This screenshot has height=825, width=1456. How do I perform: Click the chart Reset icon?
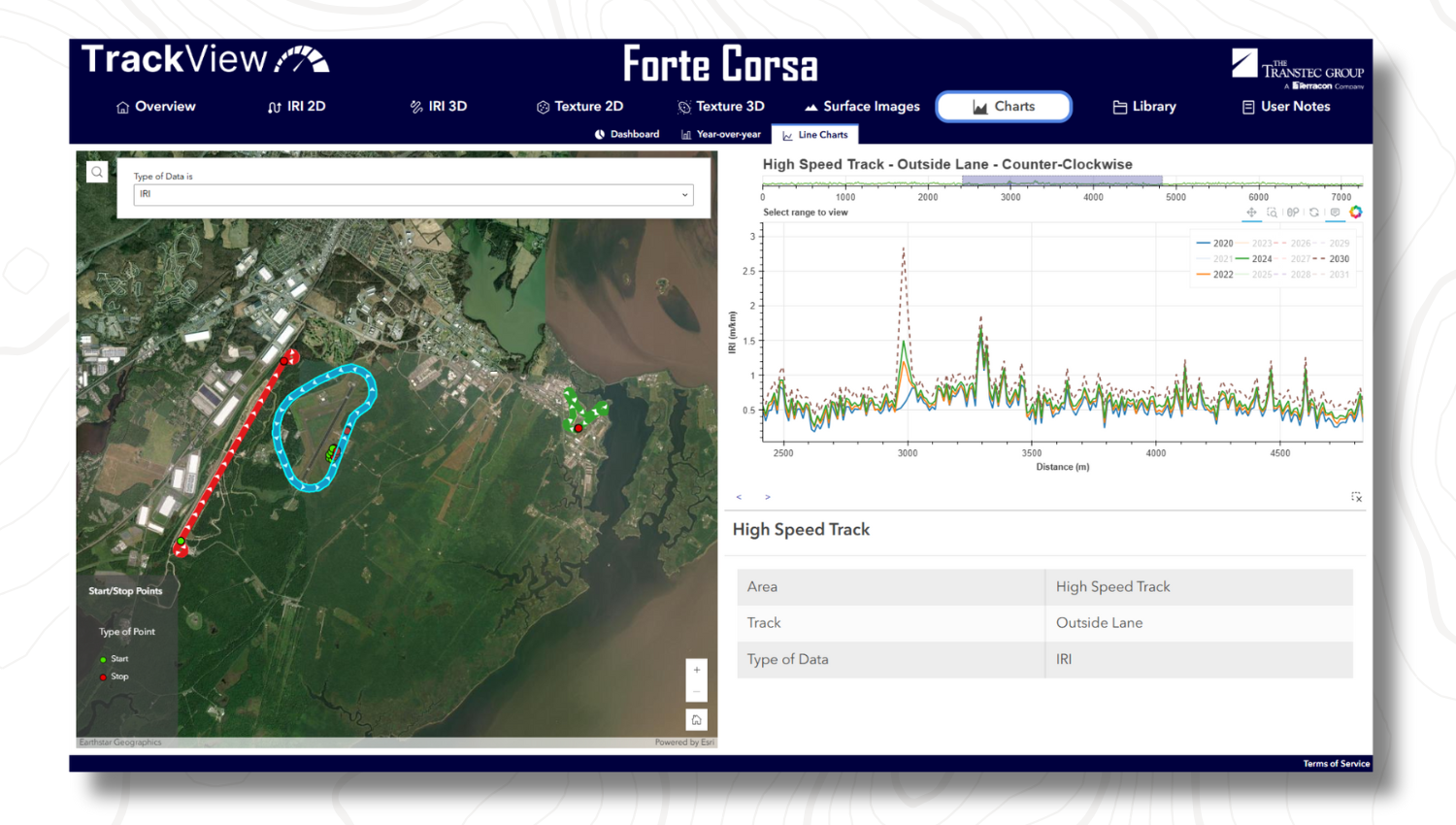pos(1314,212)
